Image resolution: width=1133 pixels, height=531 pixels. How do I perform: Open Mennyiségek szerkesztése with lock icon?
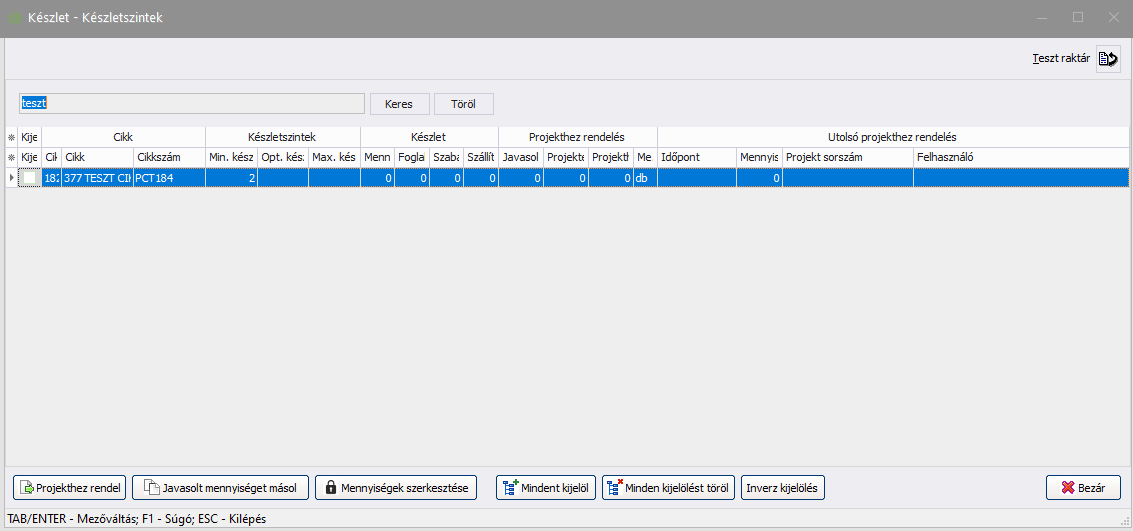[x=396, y=488]
